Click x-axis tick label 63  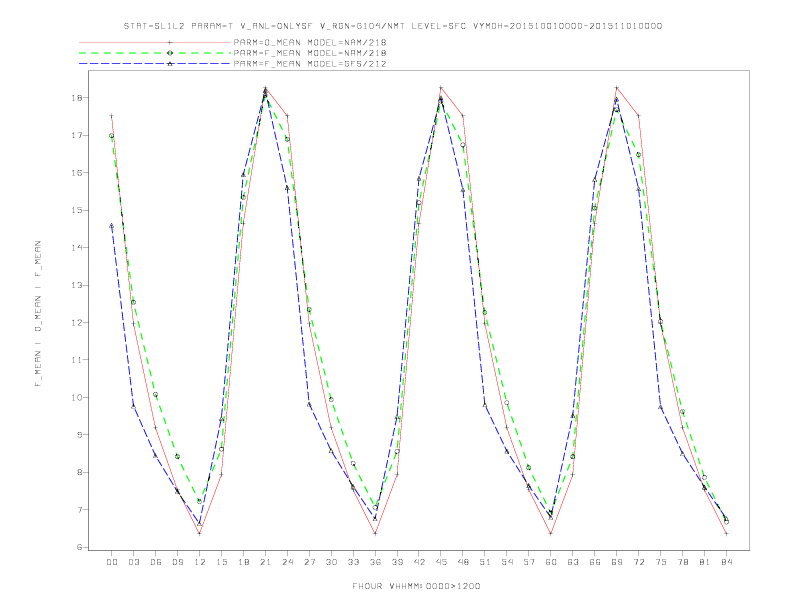573,562
